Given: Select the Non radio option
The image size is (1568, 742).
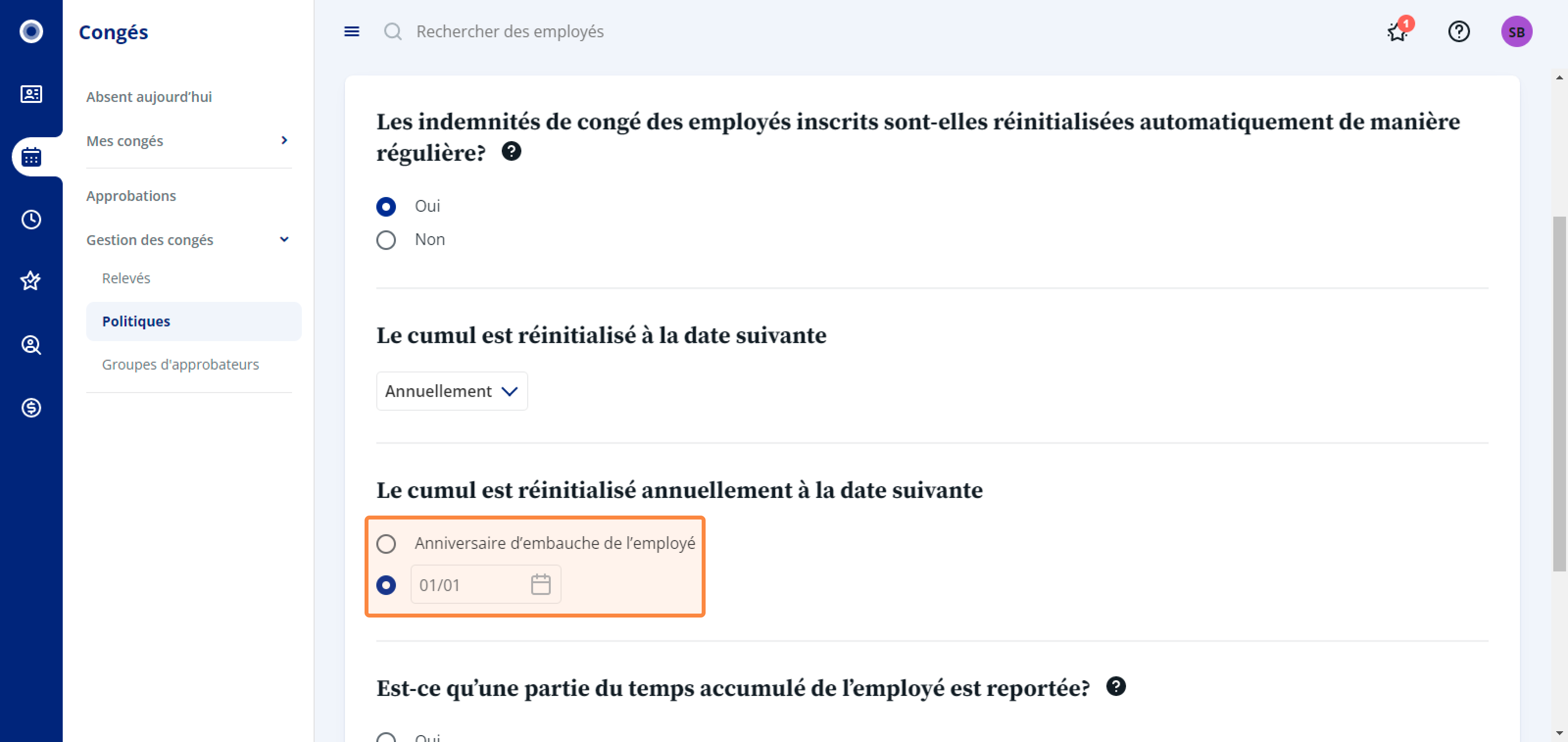Looking at the screenshot, I should [386, 240].
